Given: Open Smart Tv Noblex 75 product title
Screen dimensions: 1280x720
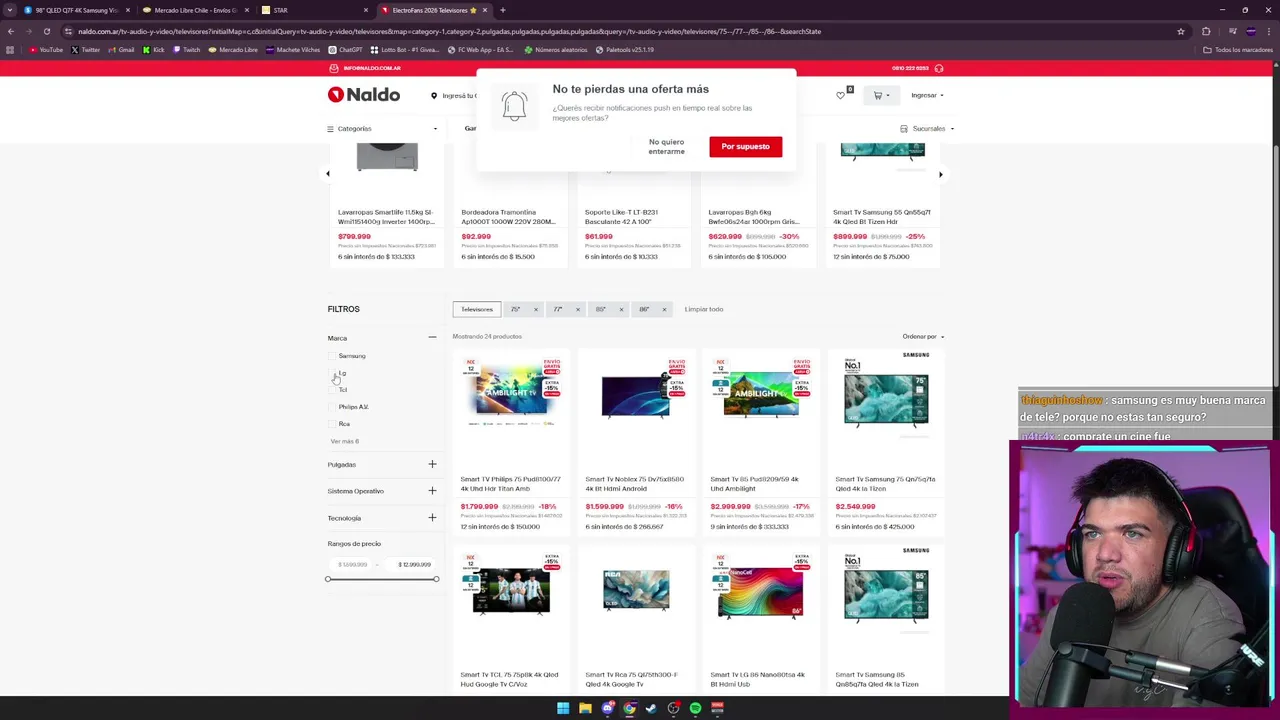Looking at the screenshot, I should [x=635, y=483].
